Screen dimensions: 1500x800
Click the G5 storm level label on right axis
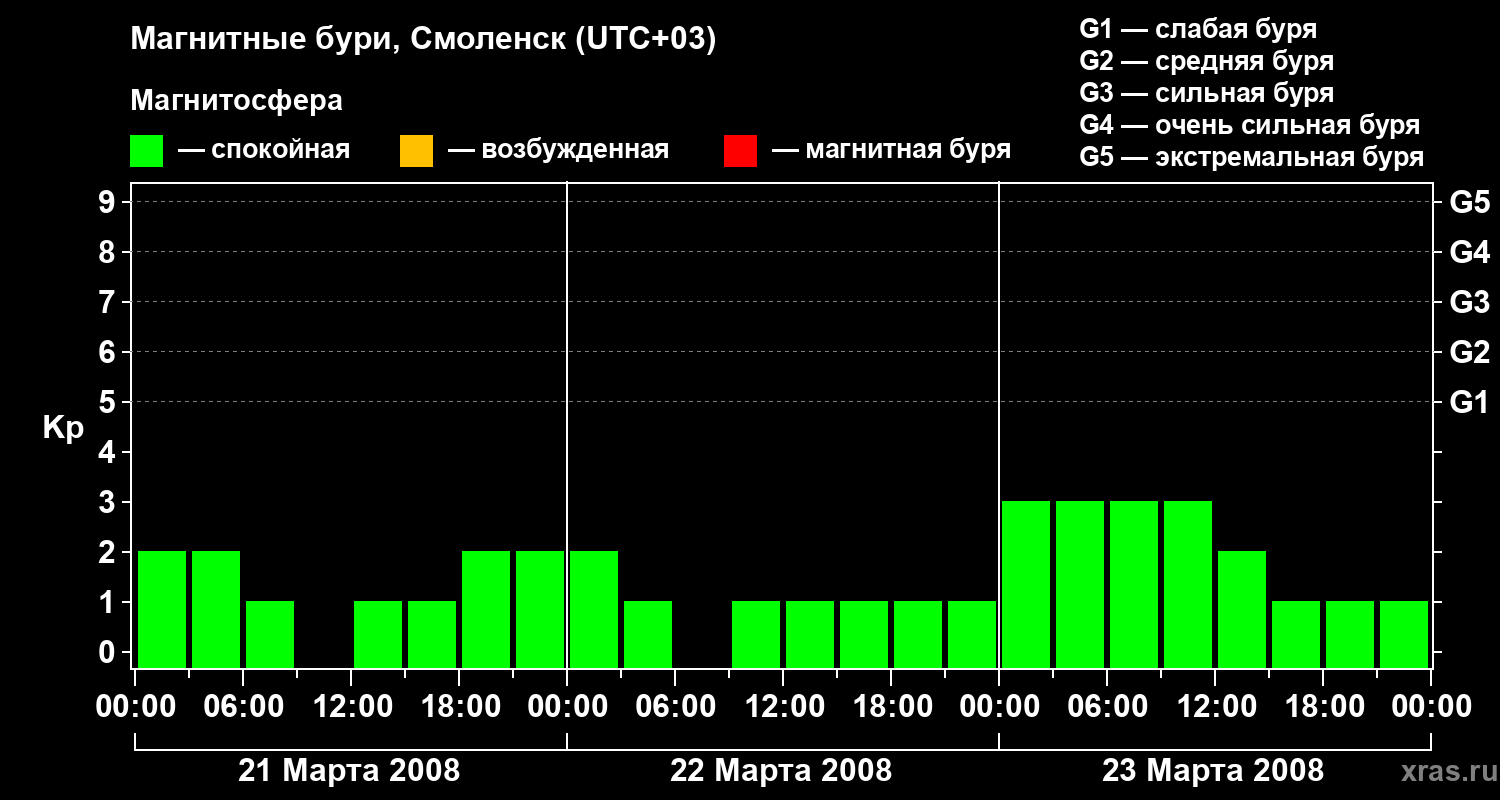coord(1469,202)
